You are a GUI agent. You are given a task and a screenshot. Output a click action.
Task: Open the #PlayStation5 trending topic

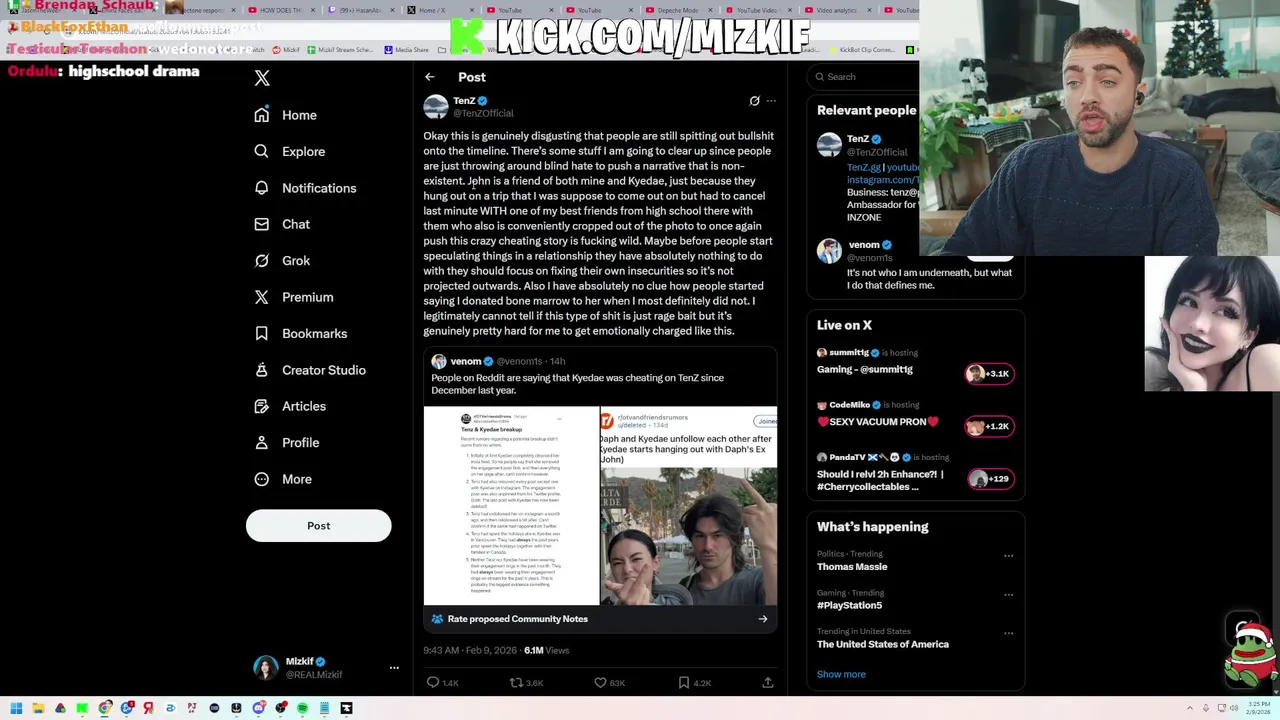click(849, 605)
